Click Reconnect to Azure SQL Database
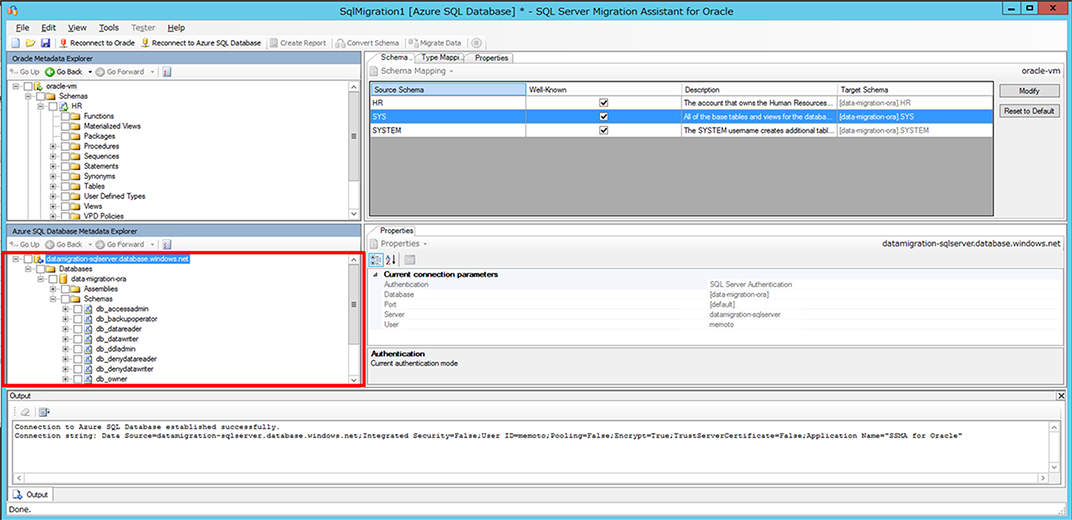Image resolution: width=1072 pixels, height=520 pixels. (200, 42)
